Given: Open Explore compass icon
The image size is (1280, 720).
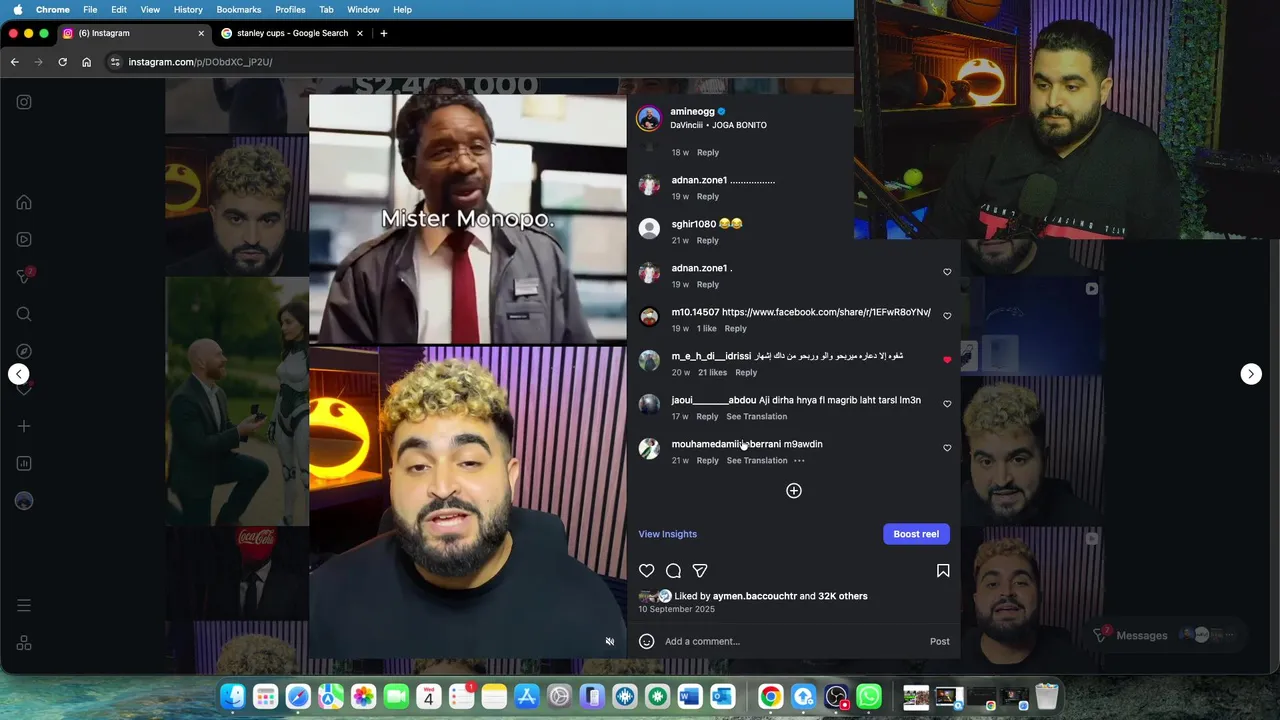Looking at the screenshot, I should (x=24, y=351).
